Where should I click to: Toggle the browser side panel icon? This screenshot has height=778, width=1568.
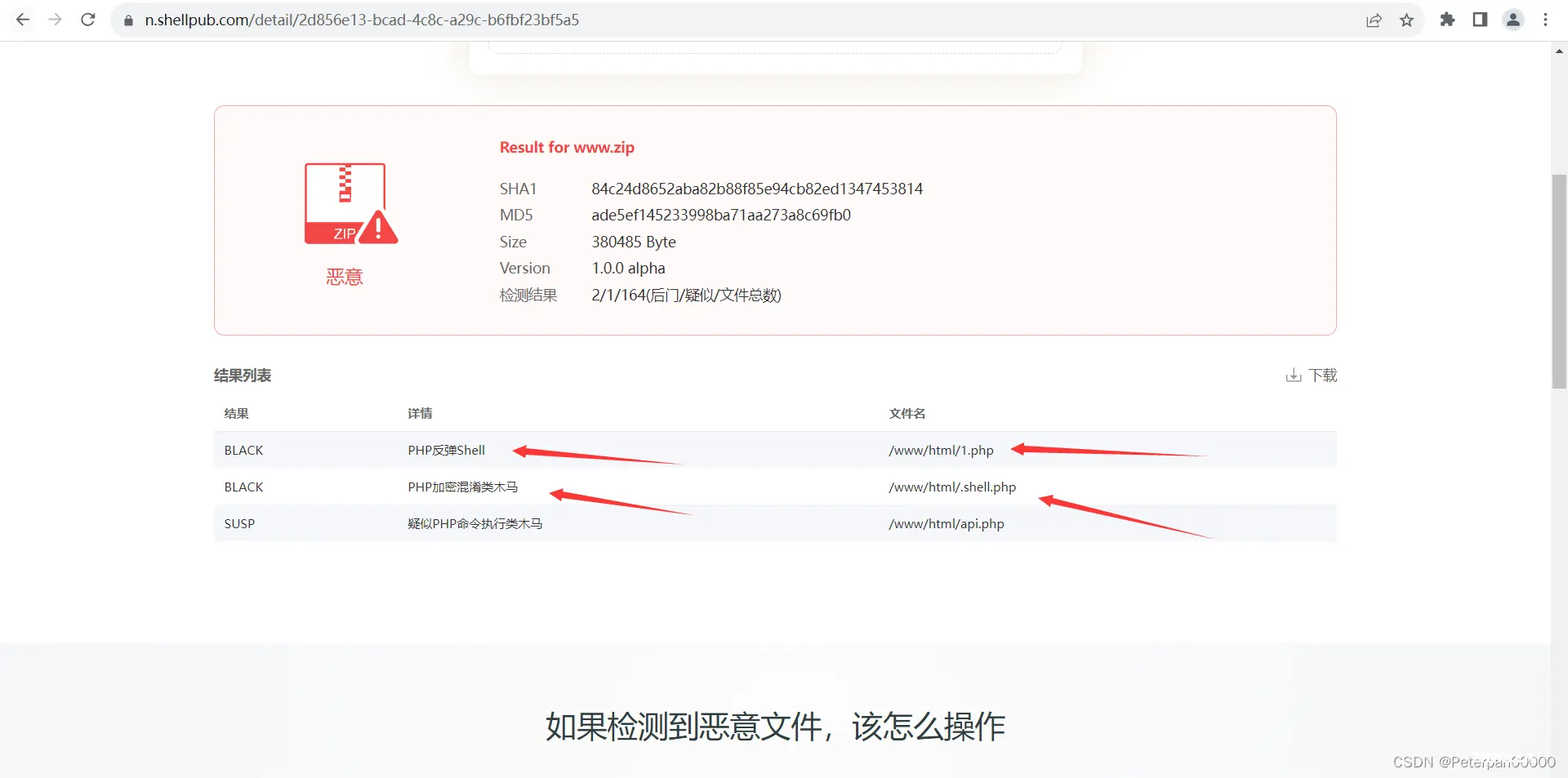click(x=1480, y=20)
